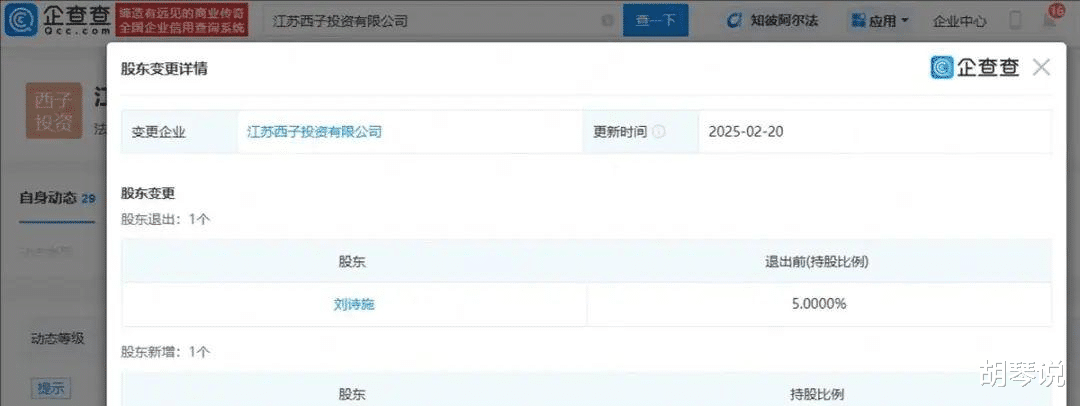This screenshot has width=1080, height=406.
Task: Click the 动态等级 label behind the dialog
Action: 58,338
